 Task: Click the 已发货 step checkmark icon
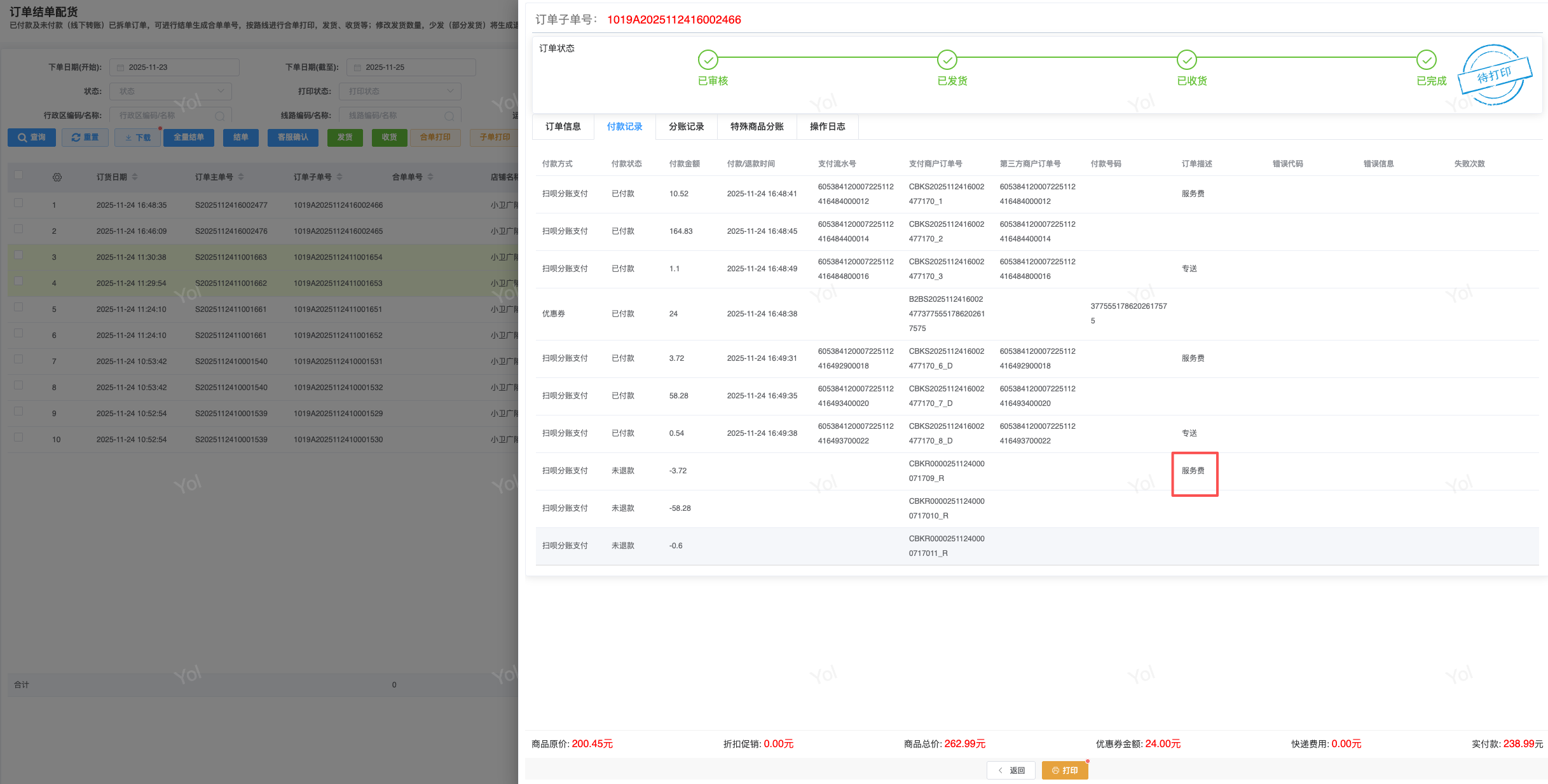(947, 60)
